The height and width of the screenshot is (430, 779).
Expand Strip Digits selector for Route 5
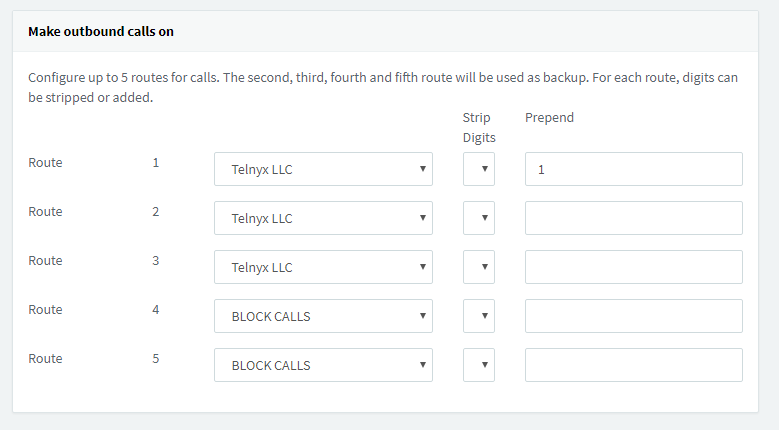click(479, 365)
